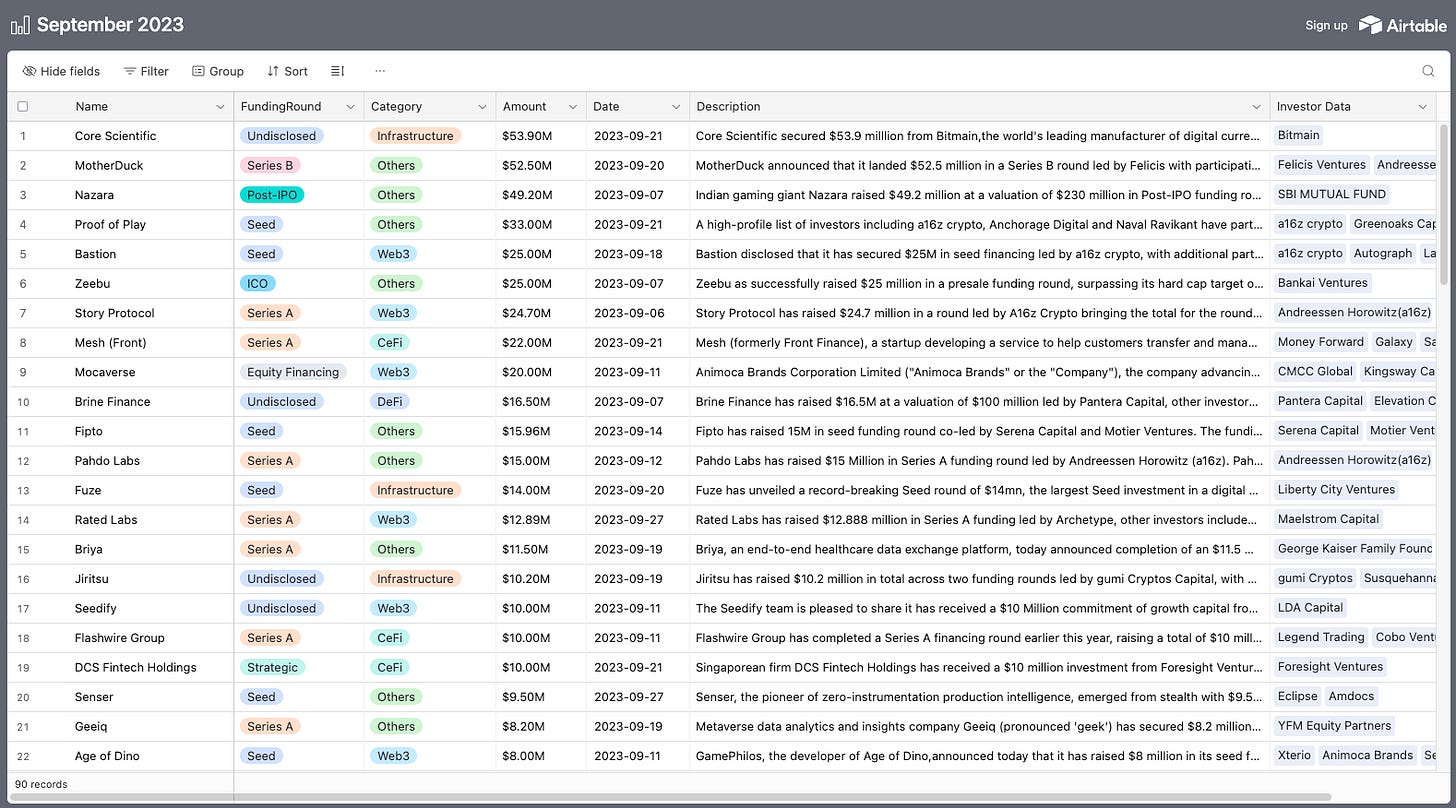1456x808 pixels.
Task: Click the 90 records count
Action: point(41,784)
